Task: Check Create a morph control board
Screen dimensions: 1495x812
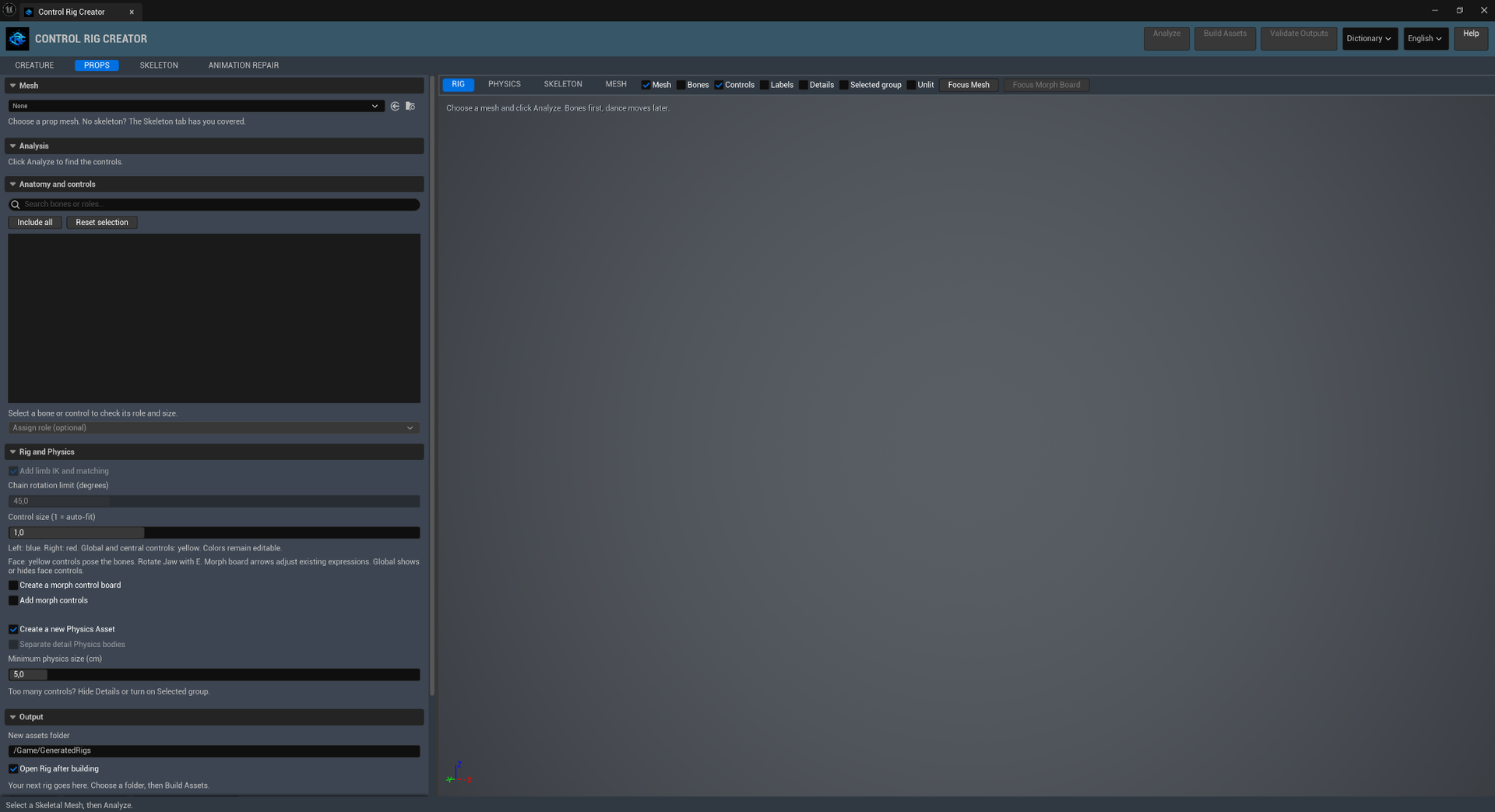Action: pos(13,585)
